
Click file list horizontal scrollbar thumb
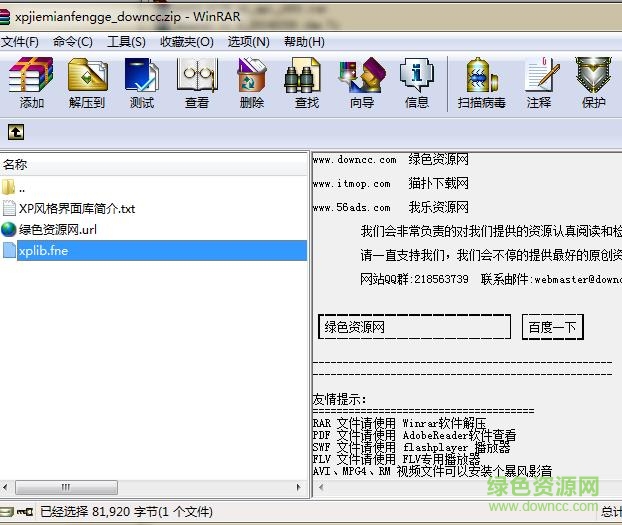pyautogui.click(x=66, y=487)
